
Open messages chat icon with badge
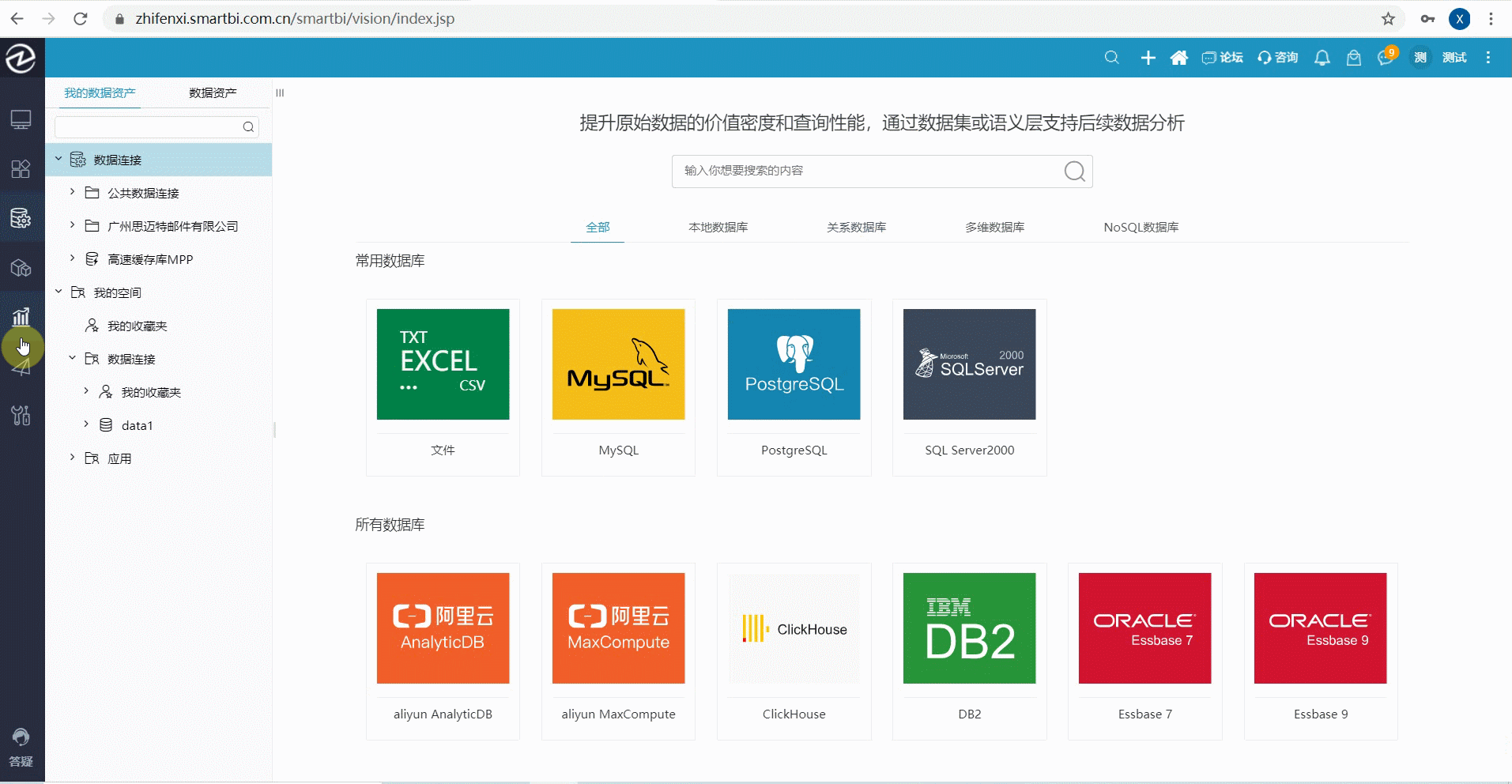pos(1387,56)
